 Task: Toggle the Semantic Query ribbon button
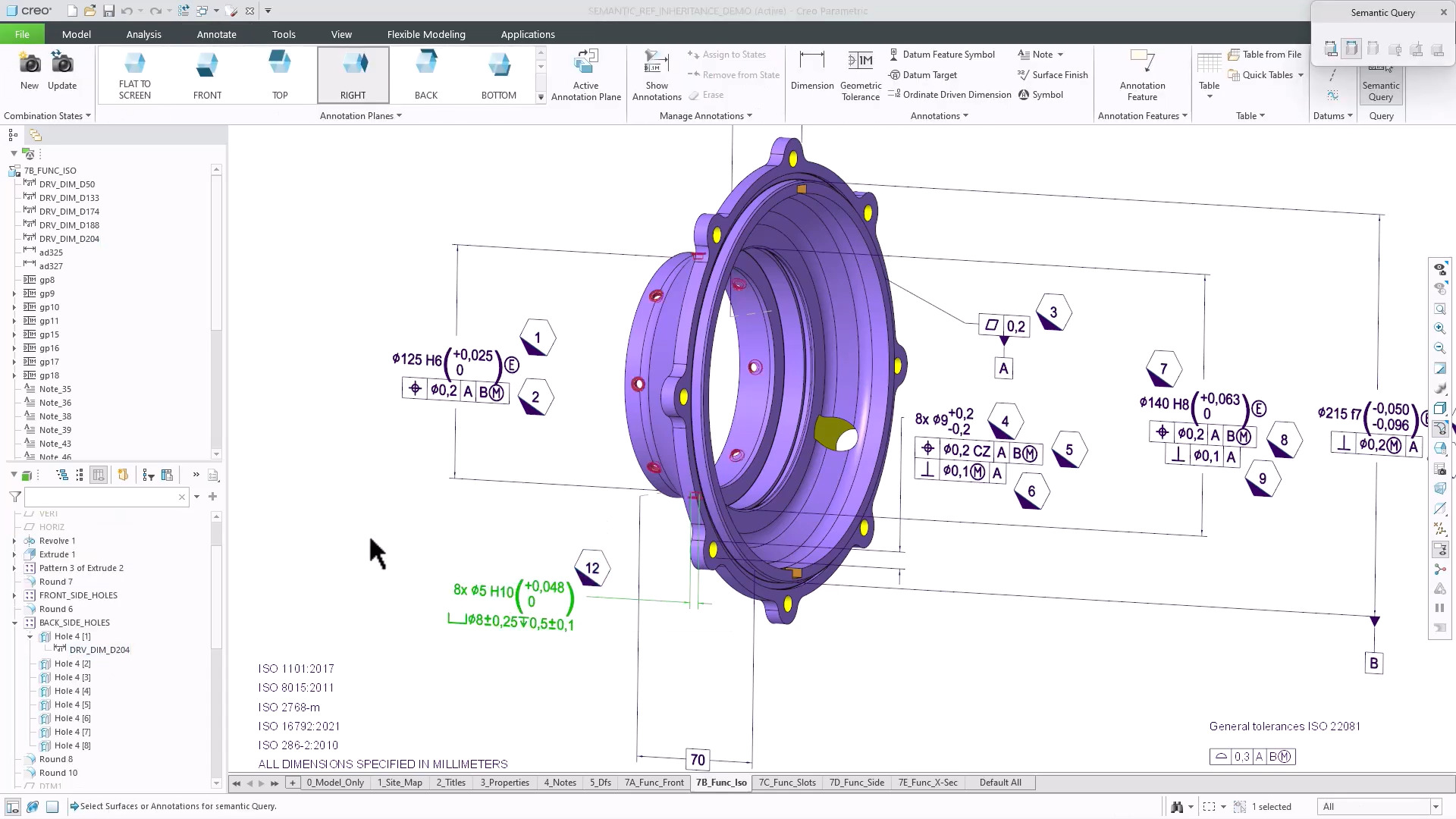point(1381,84)
